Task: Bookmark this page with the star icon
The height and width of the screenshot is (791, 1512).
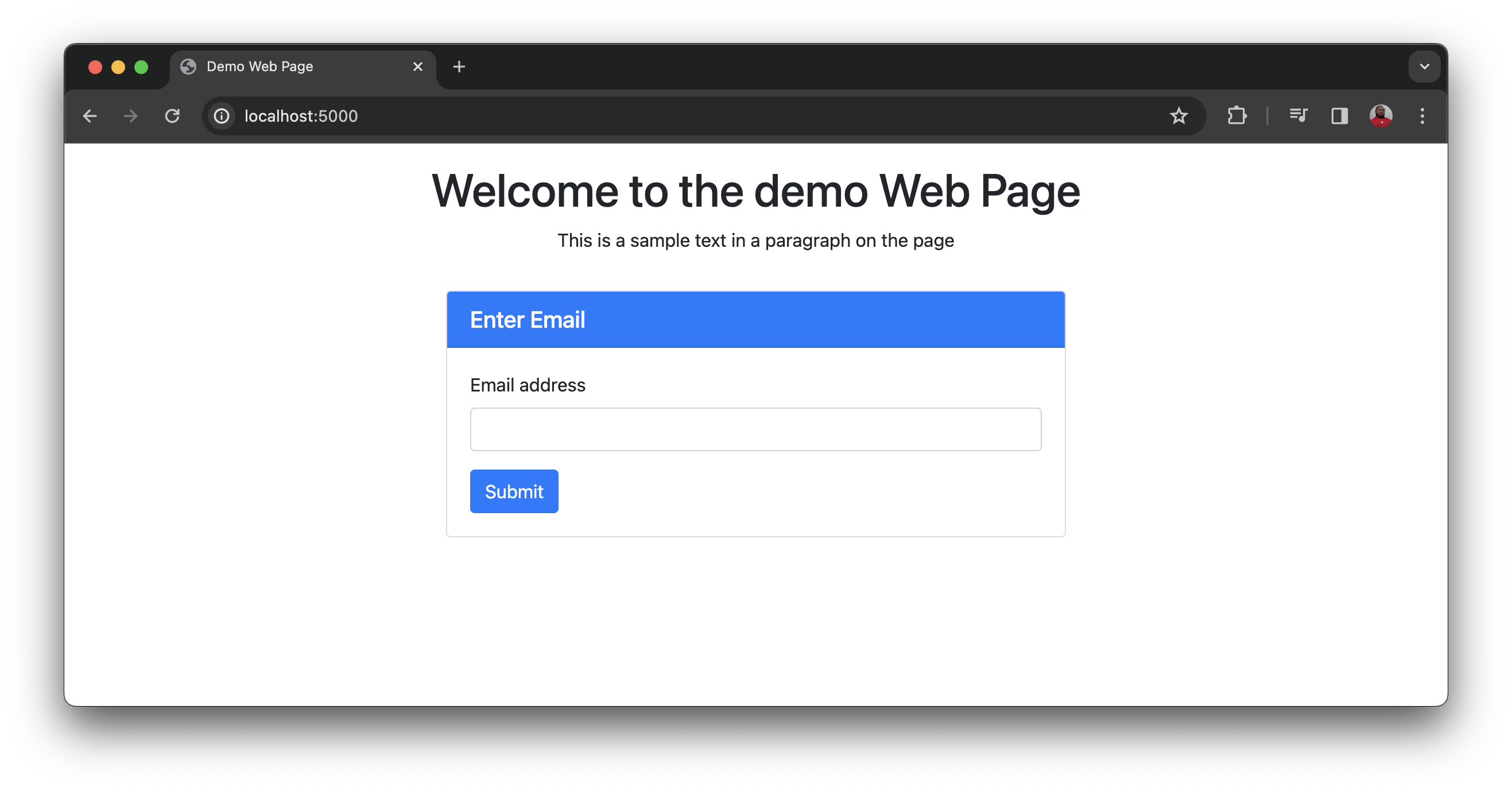Action: coord(1178,116)
